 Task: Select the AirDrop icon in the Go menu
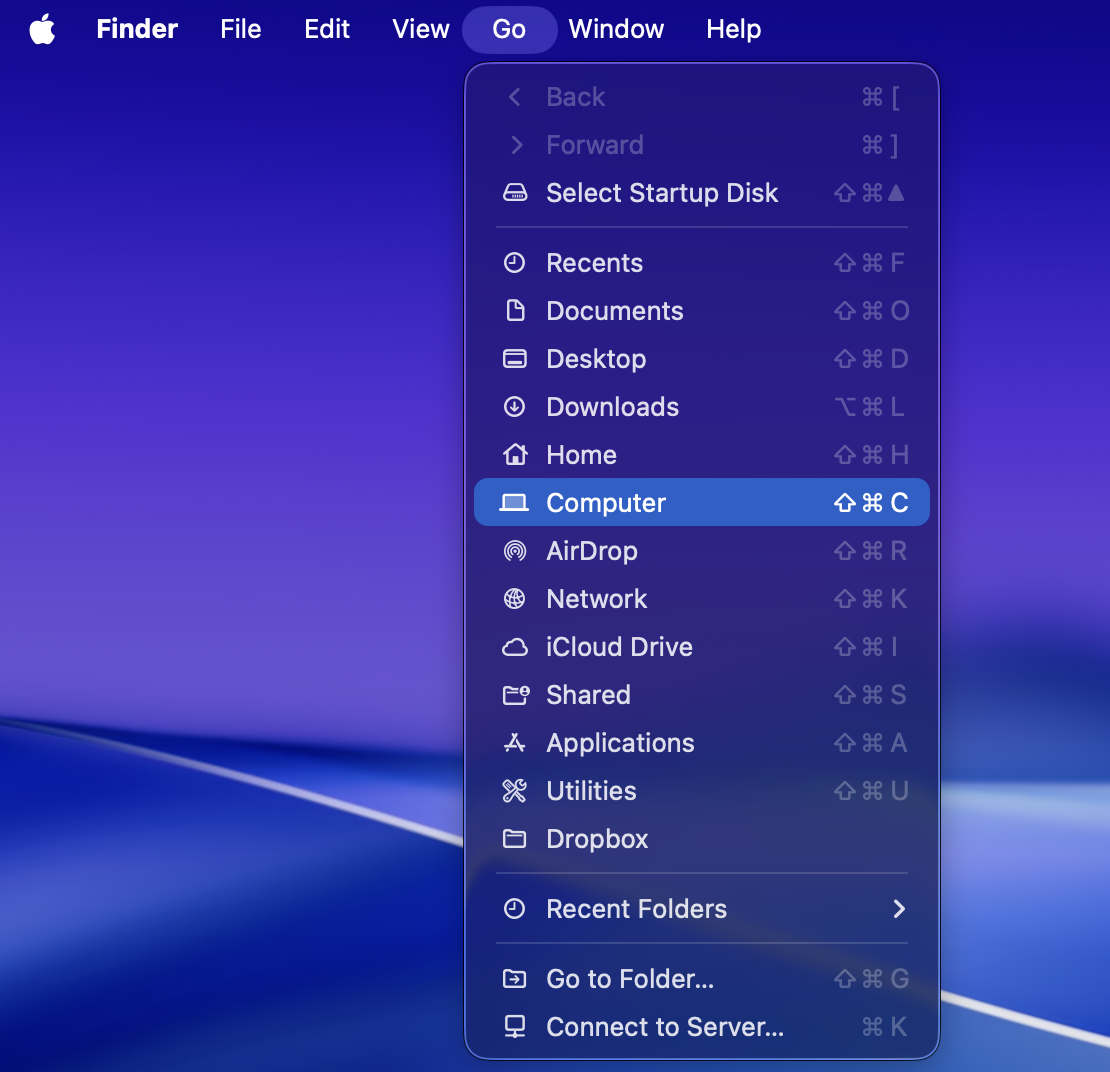(515, 551)
